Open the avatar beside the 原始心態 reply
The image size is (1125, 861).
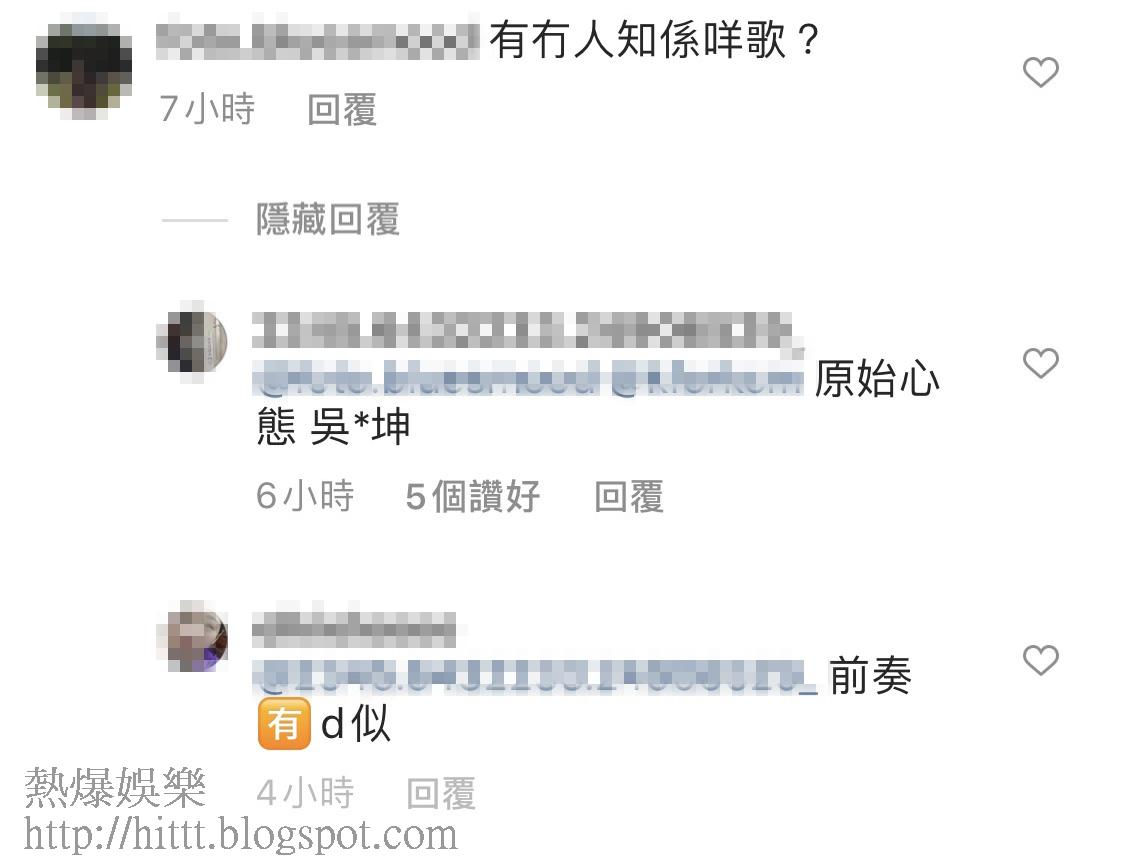click(192, 342)
